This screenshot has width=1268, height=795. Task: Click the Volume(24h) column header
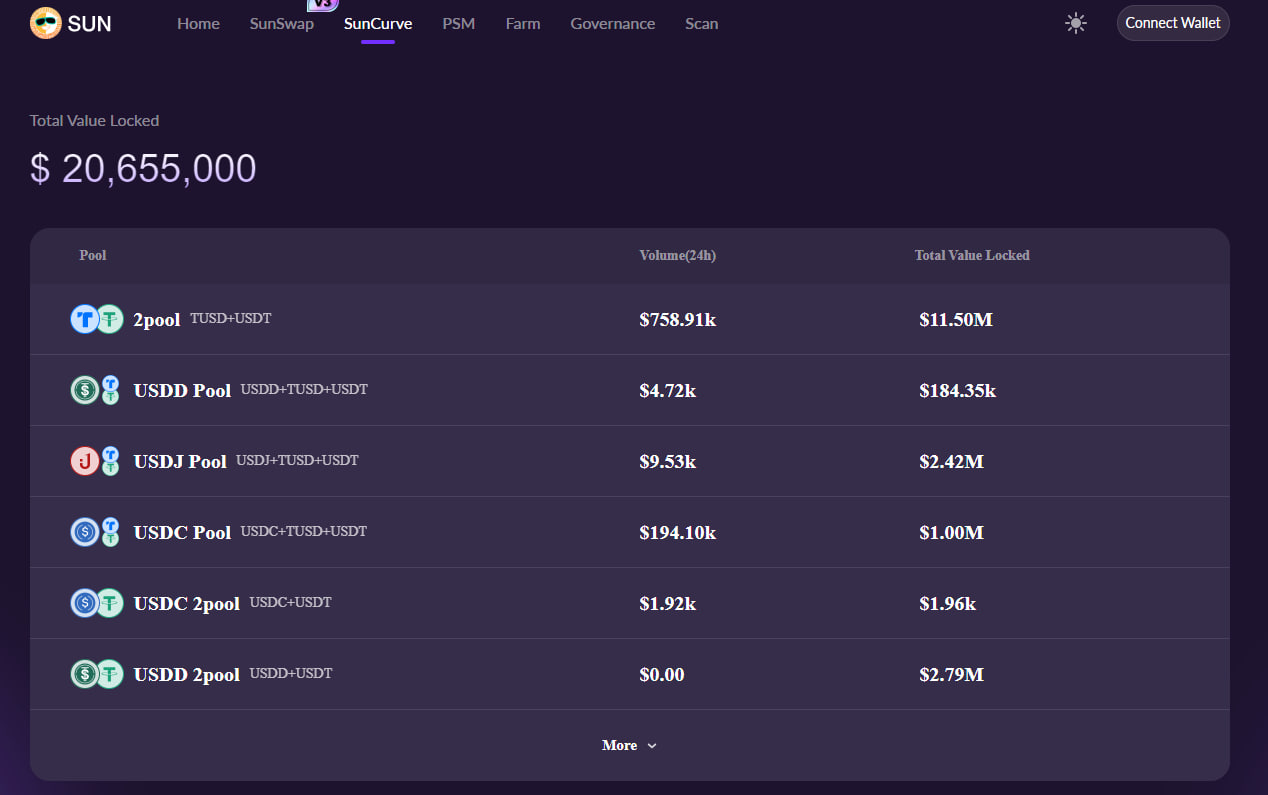point(678,255)
